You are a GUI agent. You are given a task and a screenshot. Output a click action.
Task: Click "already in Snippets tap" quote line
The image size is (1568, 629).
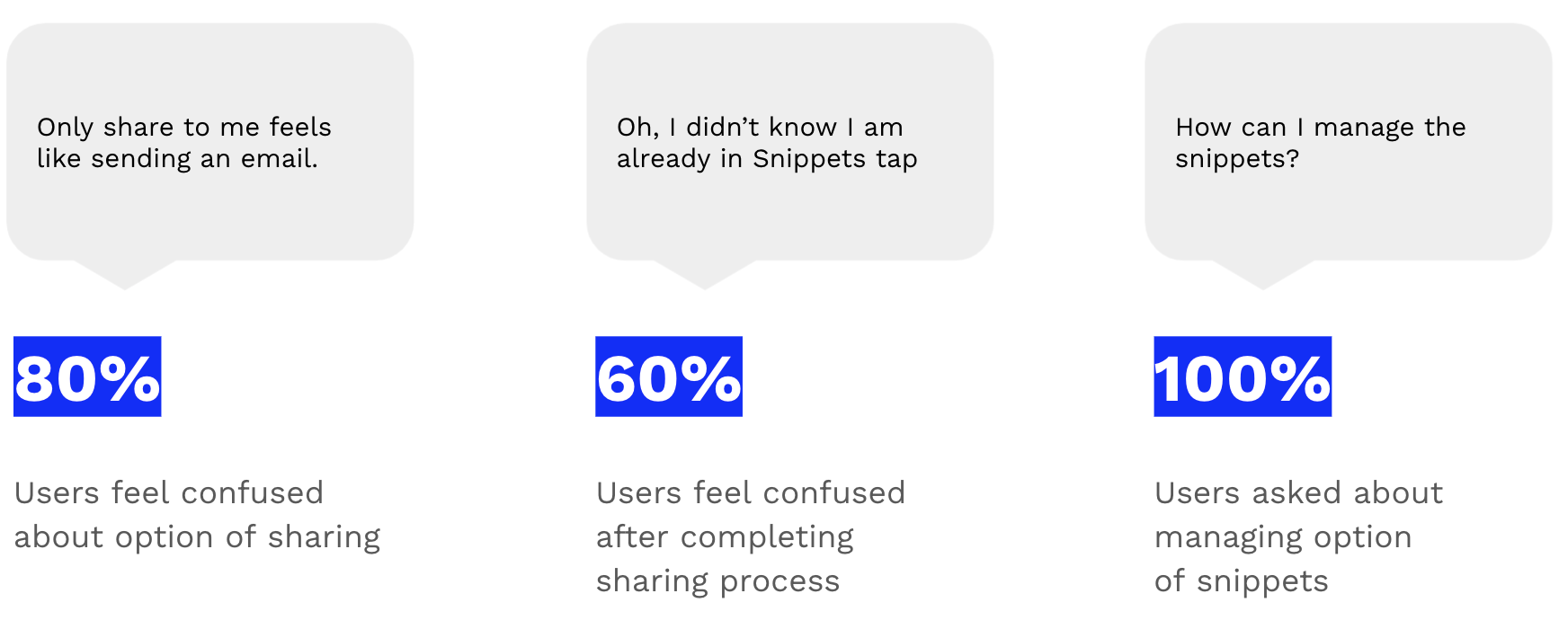pyautogui.click(x=767, y=159)
